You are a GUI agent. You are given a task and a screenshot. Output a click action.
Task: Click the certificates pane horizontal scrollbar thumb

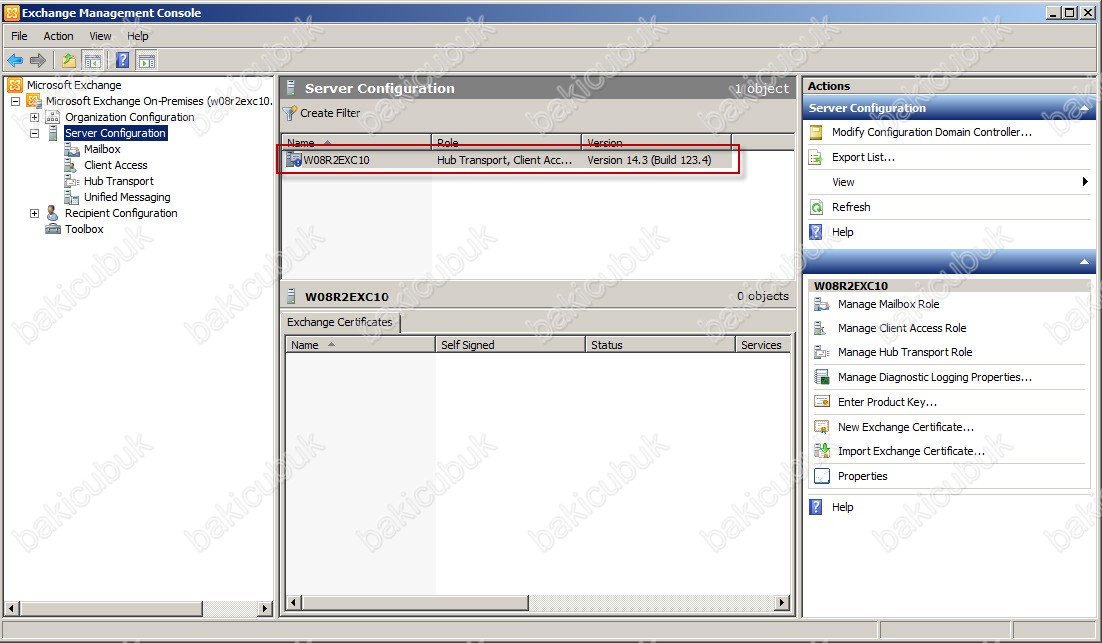tap(415, 603)
